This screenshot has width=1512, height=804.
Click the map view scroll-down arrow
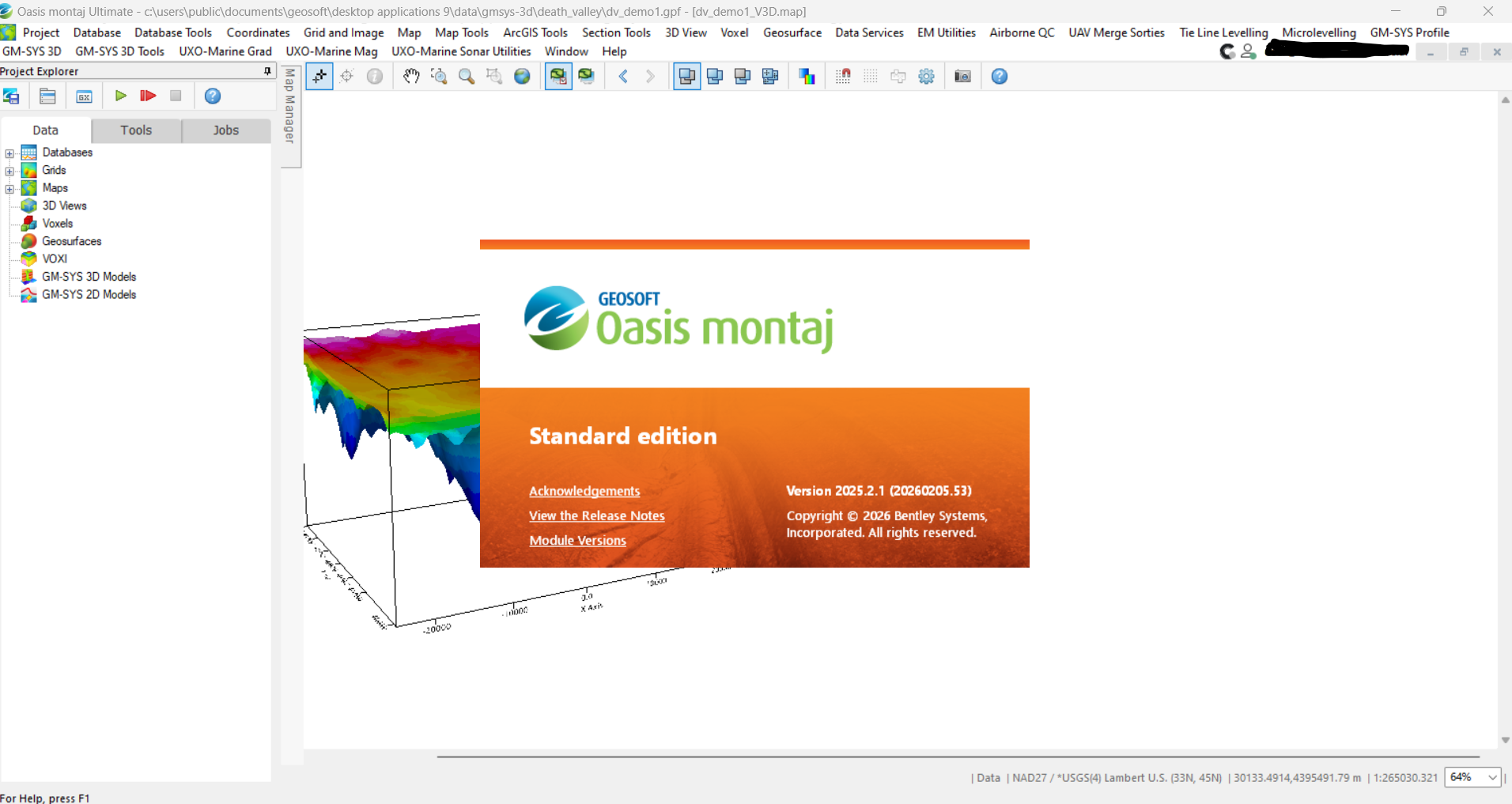tap(1505, 740)
